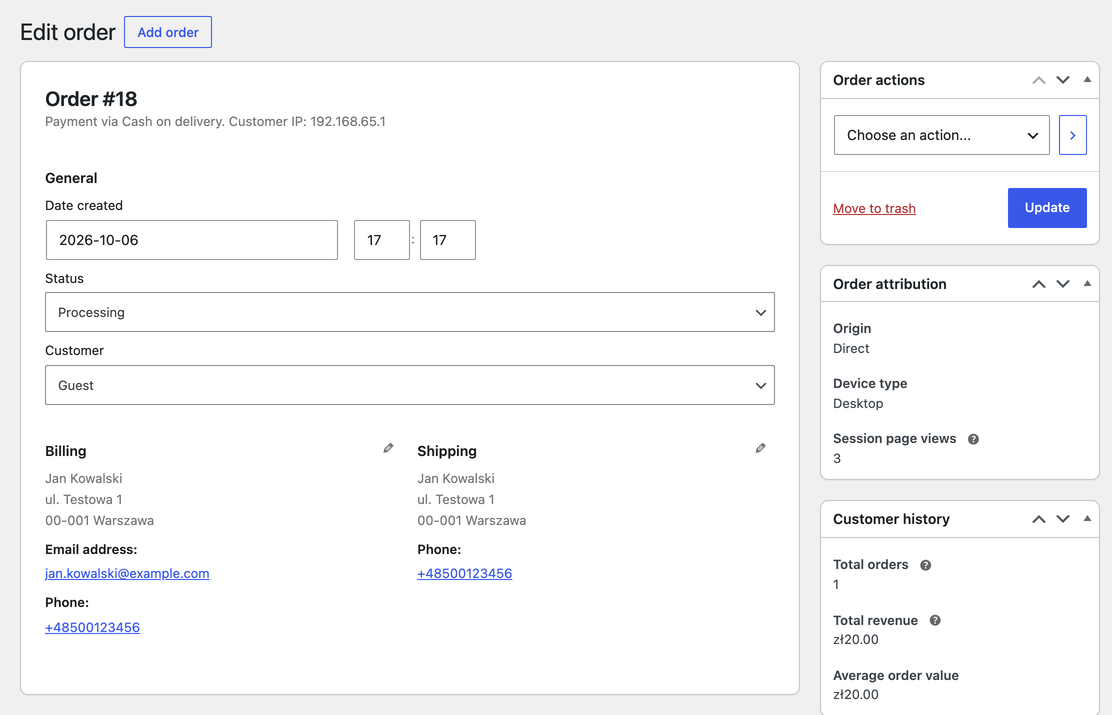Click the Average order value zł20.00

click(x=856, y=694)
